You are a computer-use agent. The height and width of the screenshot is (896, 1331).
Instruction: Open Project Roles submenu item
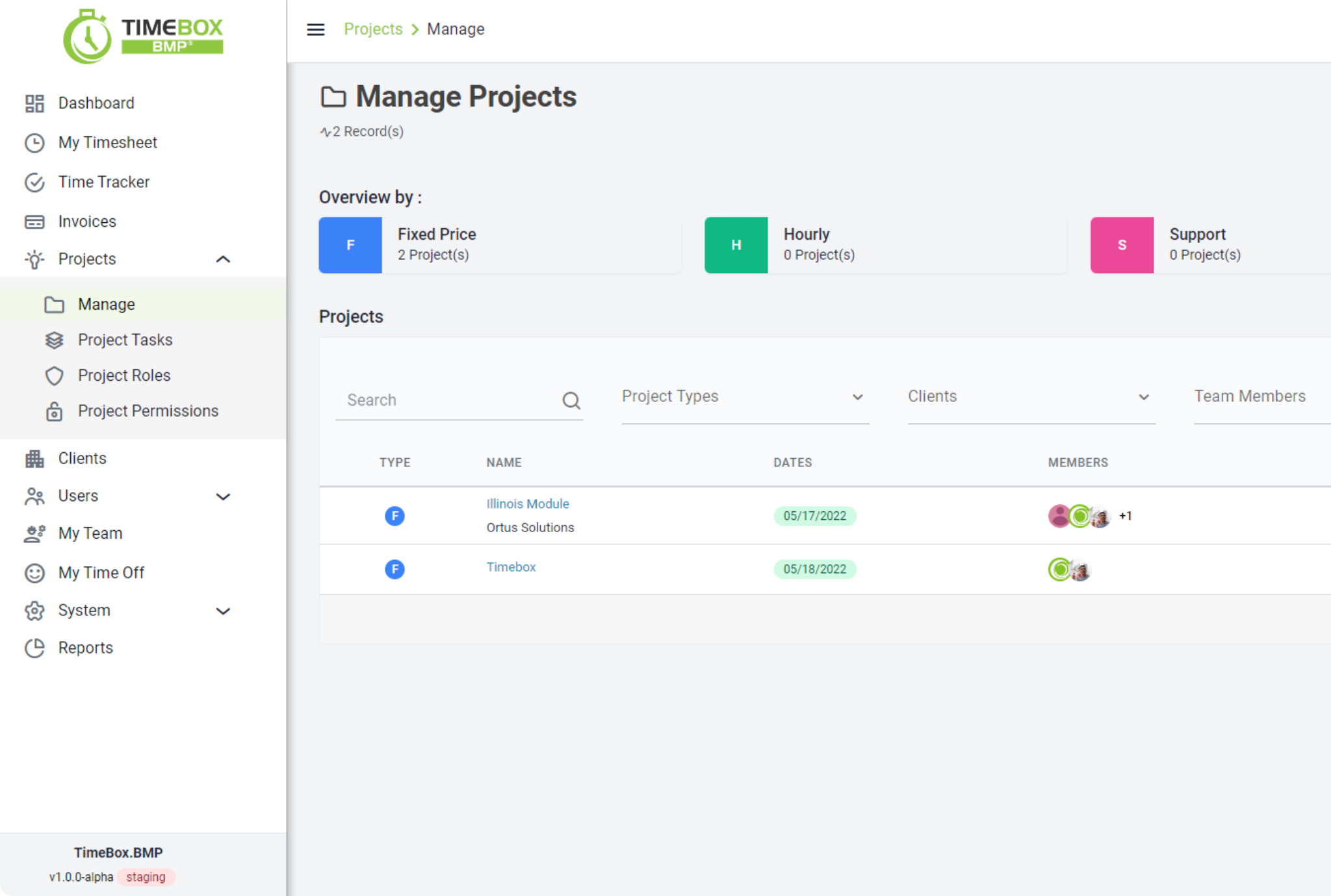pyautogui.click(x=124, y=376)
